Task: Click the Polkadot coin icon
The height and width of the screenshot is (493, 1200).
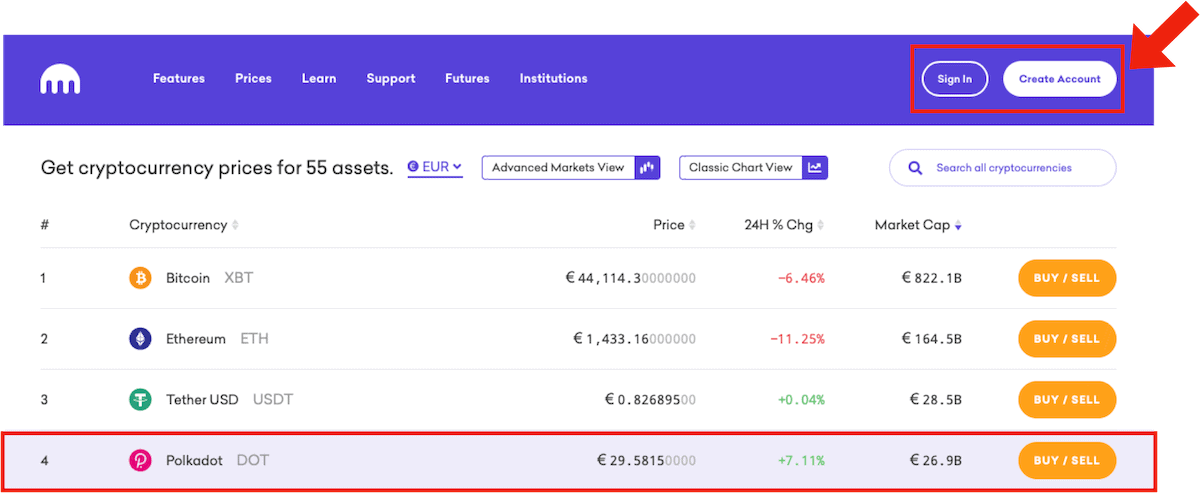Action: click(141, 461)
